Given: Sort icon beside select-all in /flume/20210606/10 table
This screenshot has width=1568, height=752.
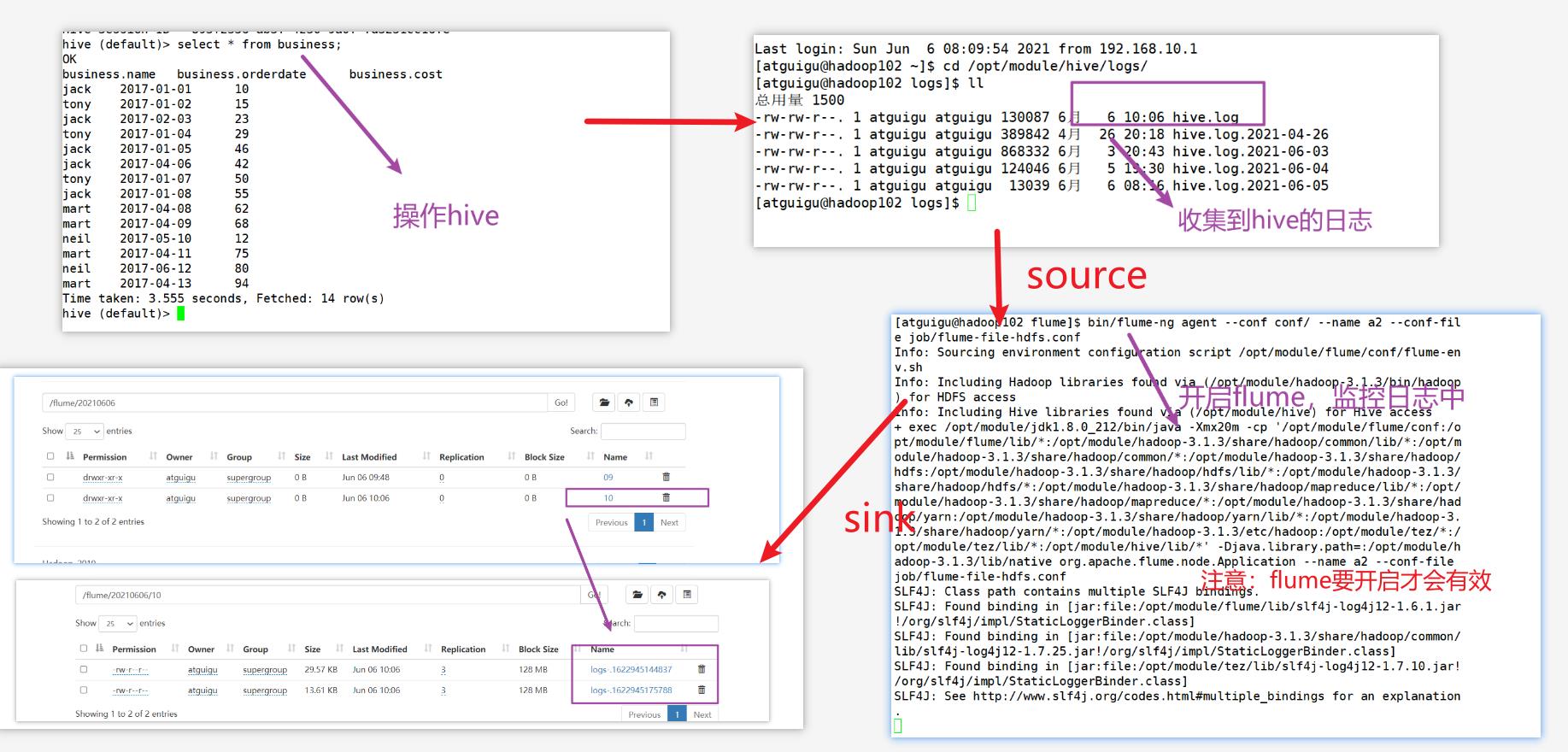Looking at the screenshot, I should point(100,649).
